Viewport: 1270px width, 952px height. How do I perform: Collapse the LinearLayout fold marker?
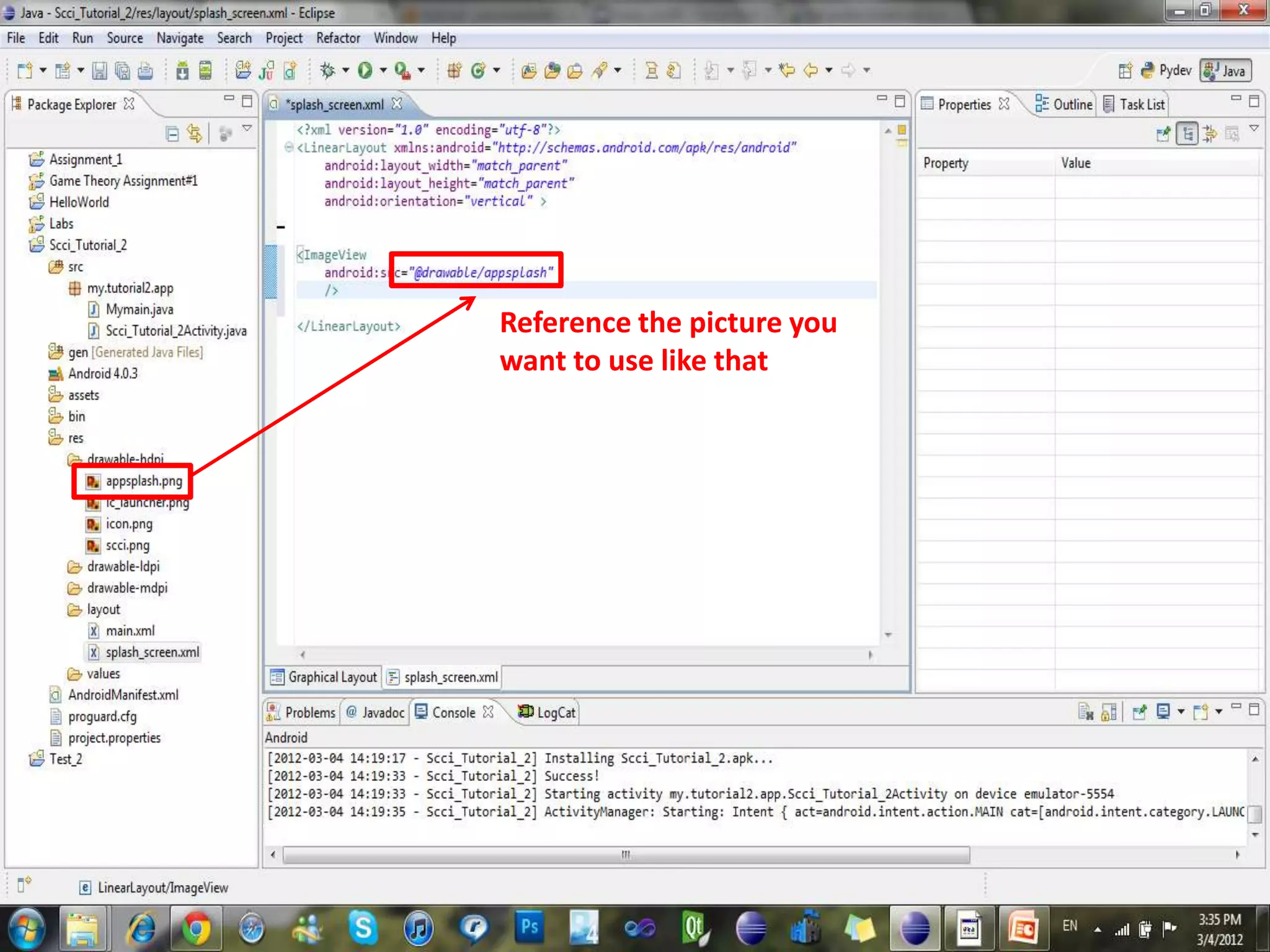(288, 148)
